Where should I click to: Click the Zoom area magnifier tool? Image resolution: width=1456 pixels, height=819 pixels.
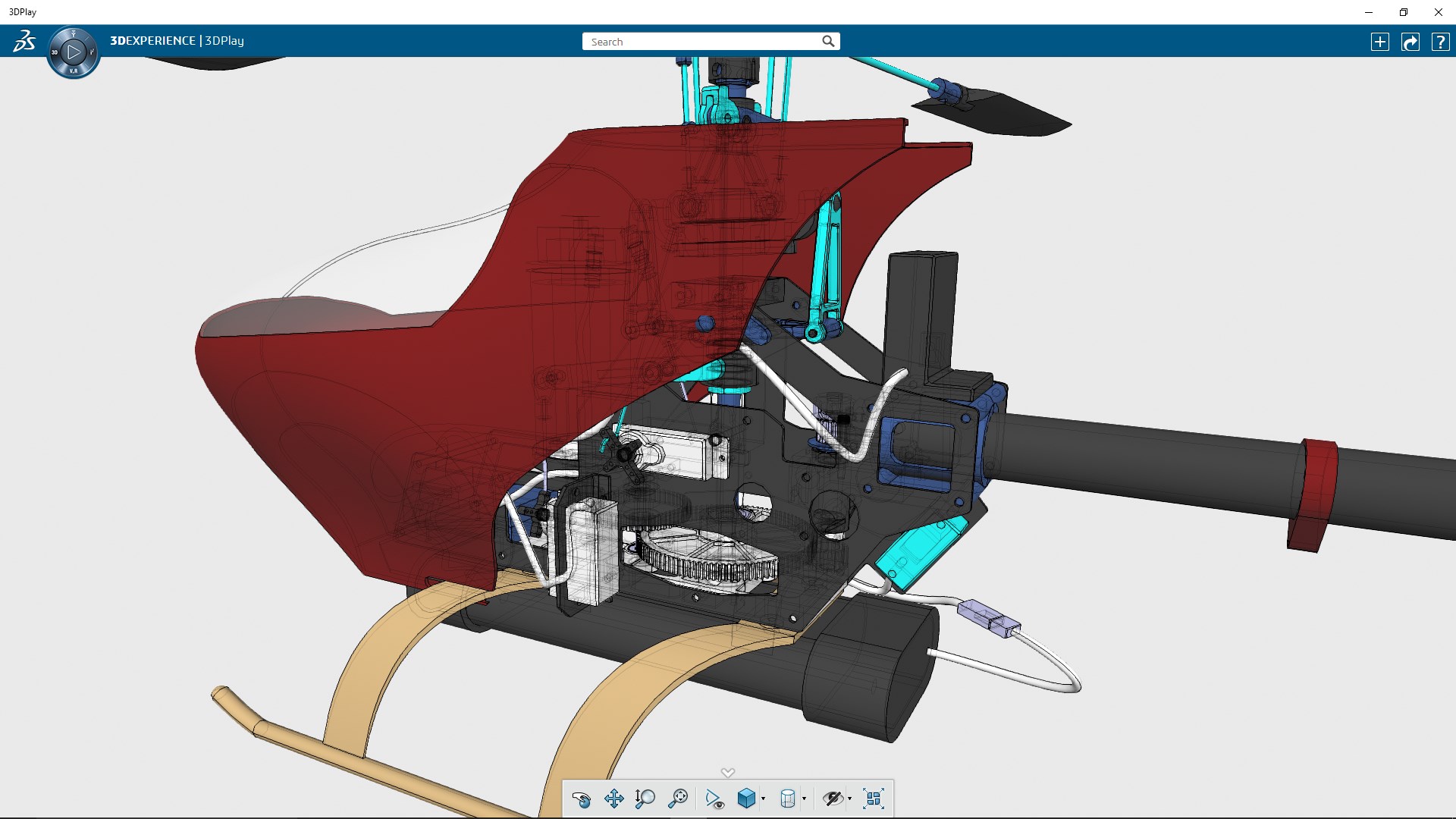[678, 799]
